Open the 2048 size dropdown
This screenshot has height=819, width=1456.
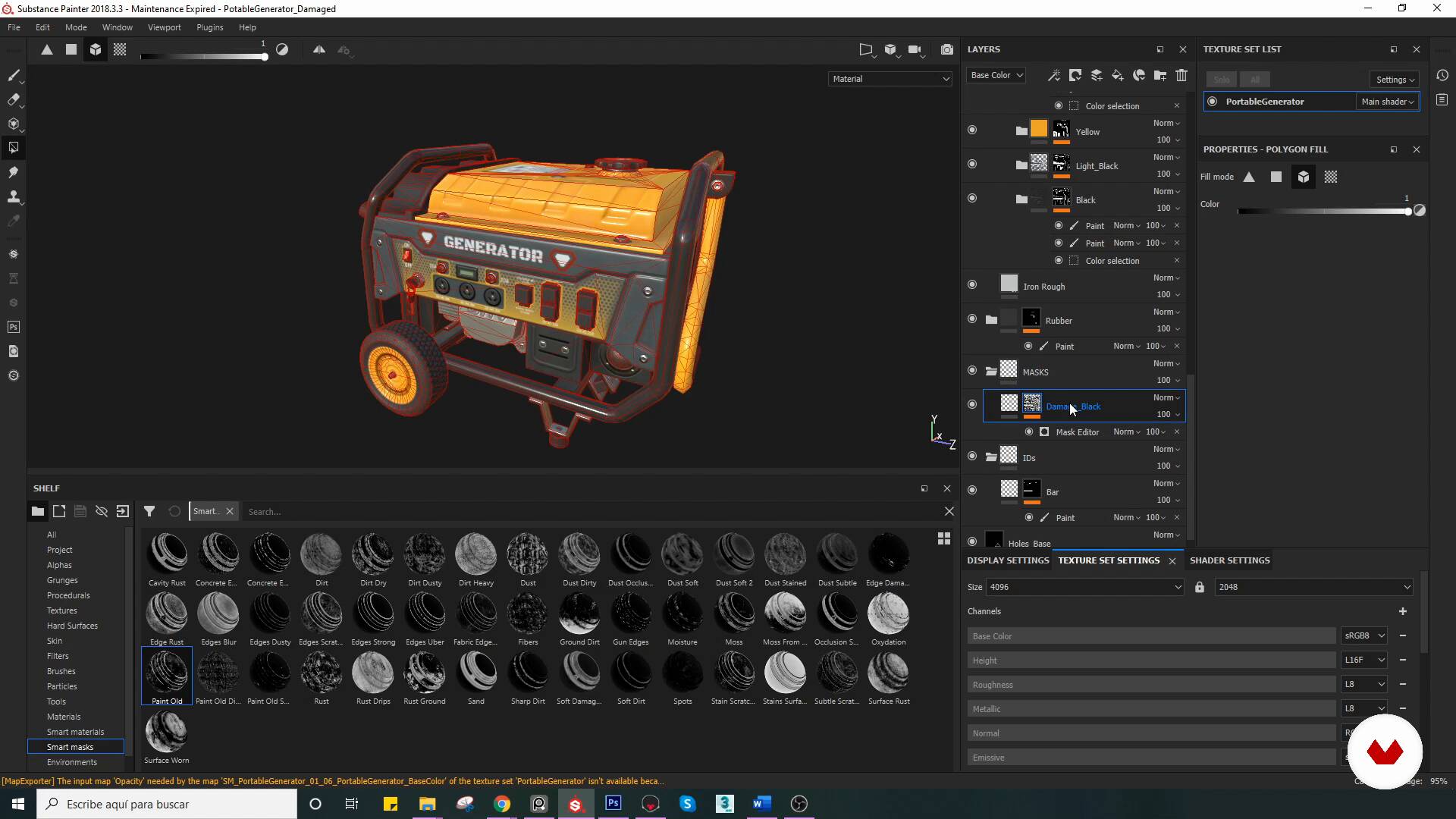pyautogui.click(x=1314, y=587)
